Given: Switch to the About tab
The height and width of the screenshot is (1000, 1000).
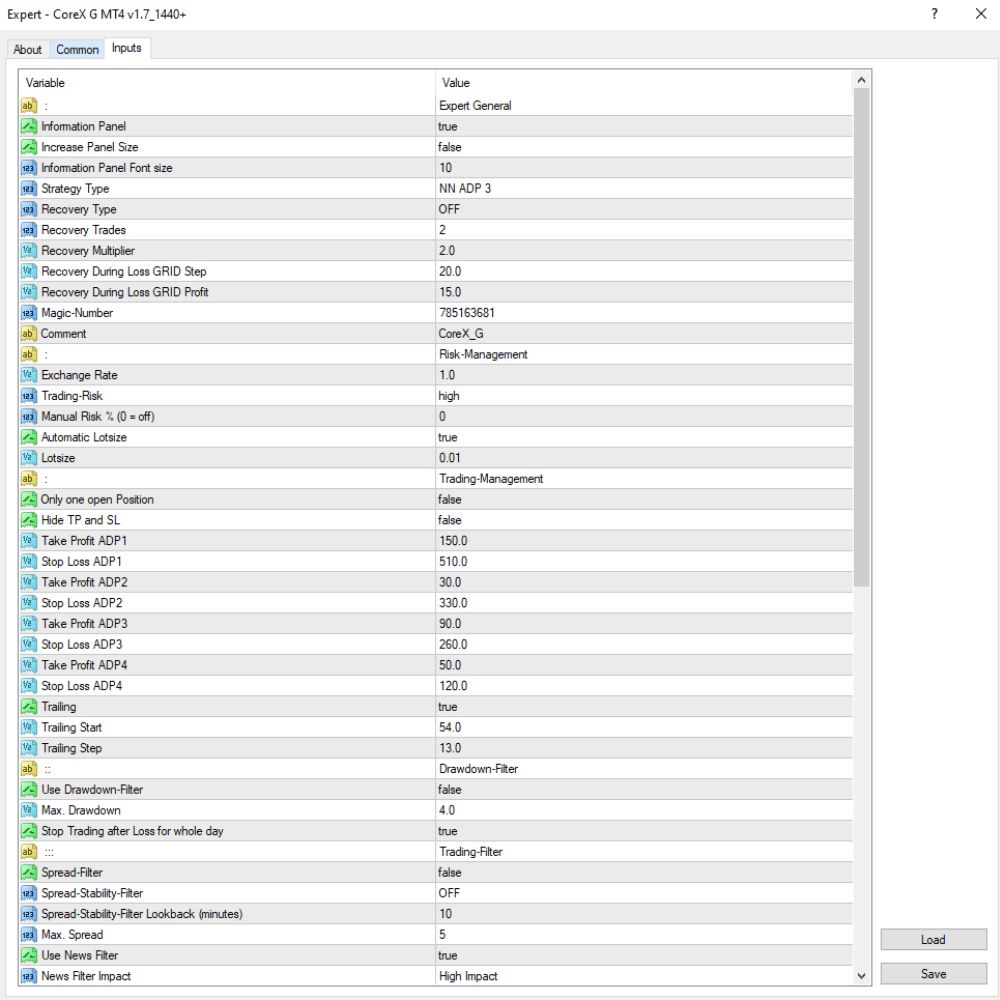Looking at the screenshot, I should coord(27,50).
